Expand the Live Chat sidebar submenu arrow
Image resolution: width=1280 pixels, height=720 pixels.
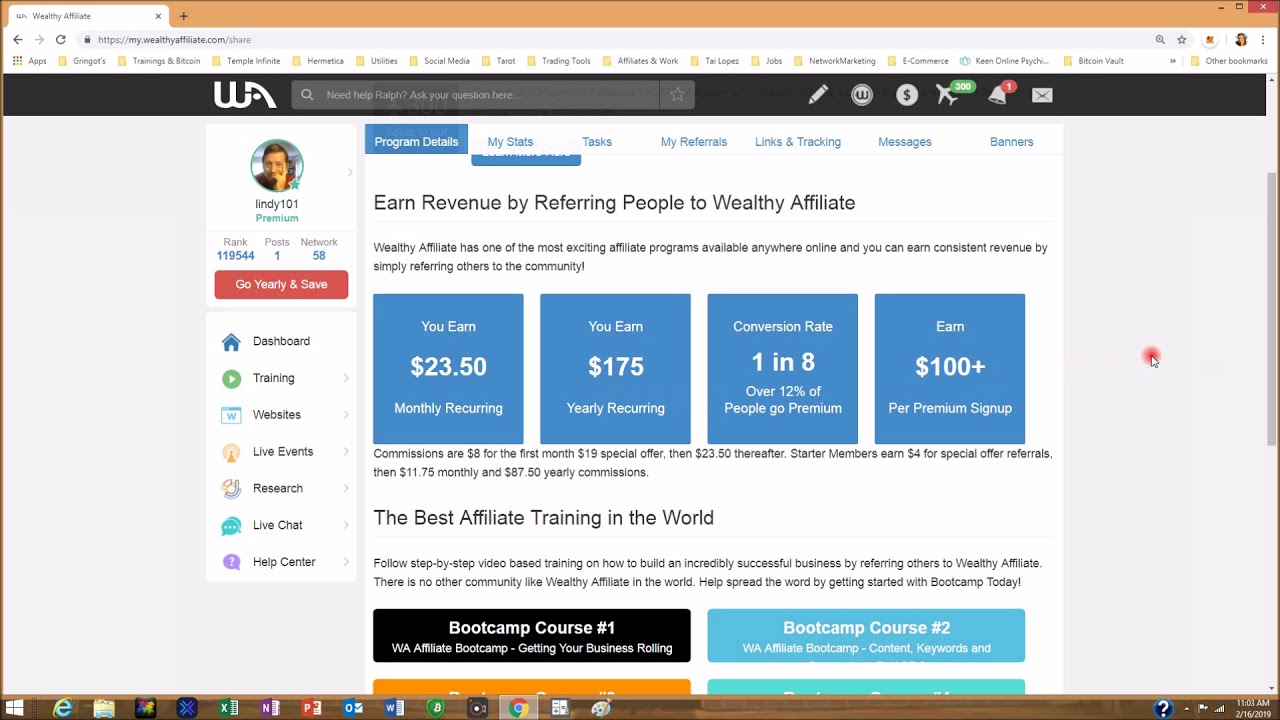346,525
